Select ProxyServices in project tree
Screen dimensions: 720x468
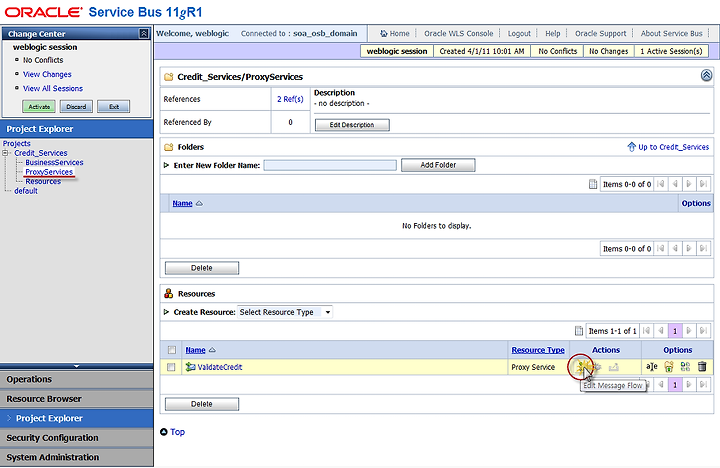(x=49, y=172)
